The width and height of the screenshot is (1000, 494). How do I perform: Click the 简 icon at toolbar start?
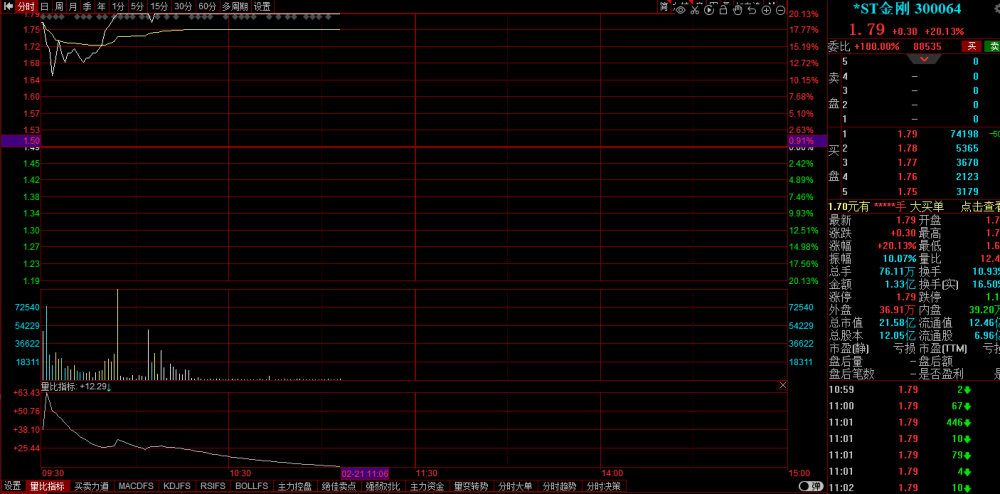point(665,6)
